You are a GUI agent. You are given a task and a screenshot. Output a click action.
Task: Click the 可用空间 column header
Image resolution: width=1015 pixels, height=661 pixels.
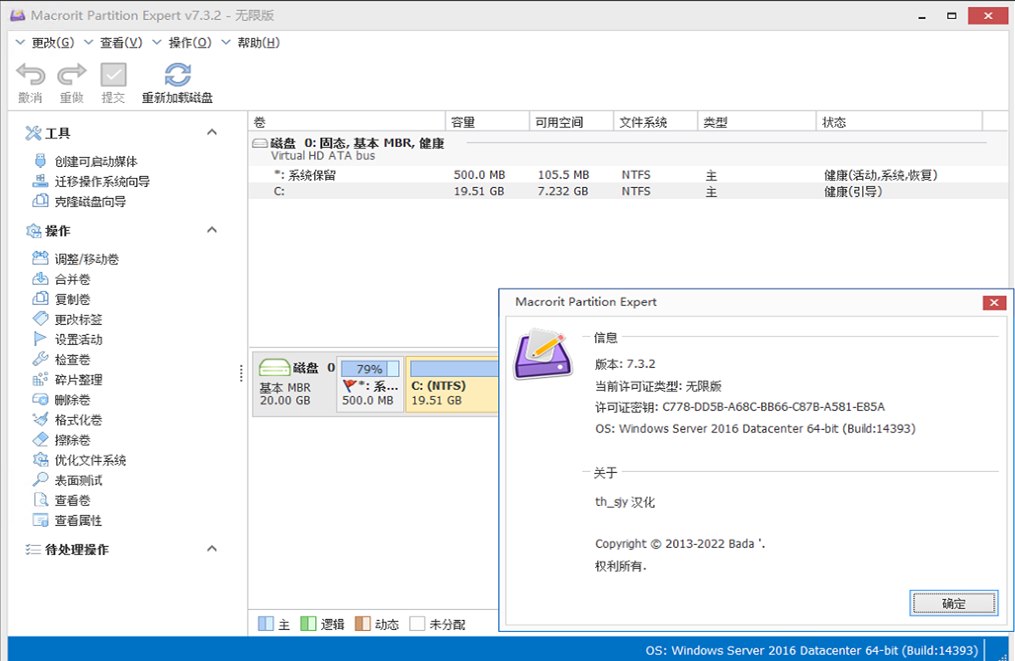572,122
